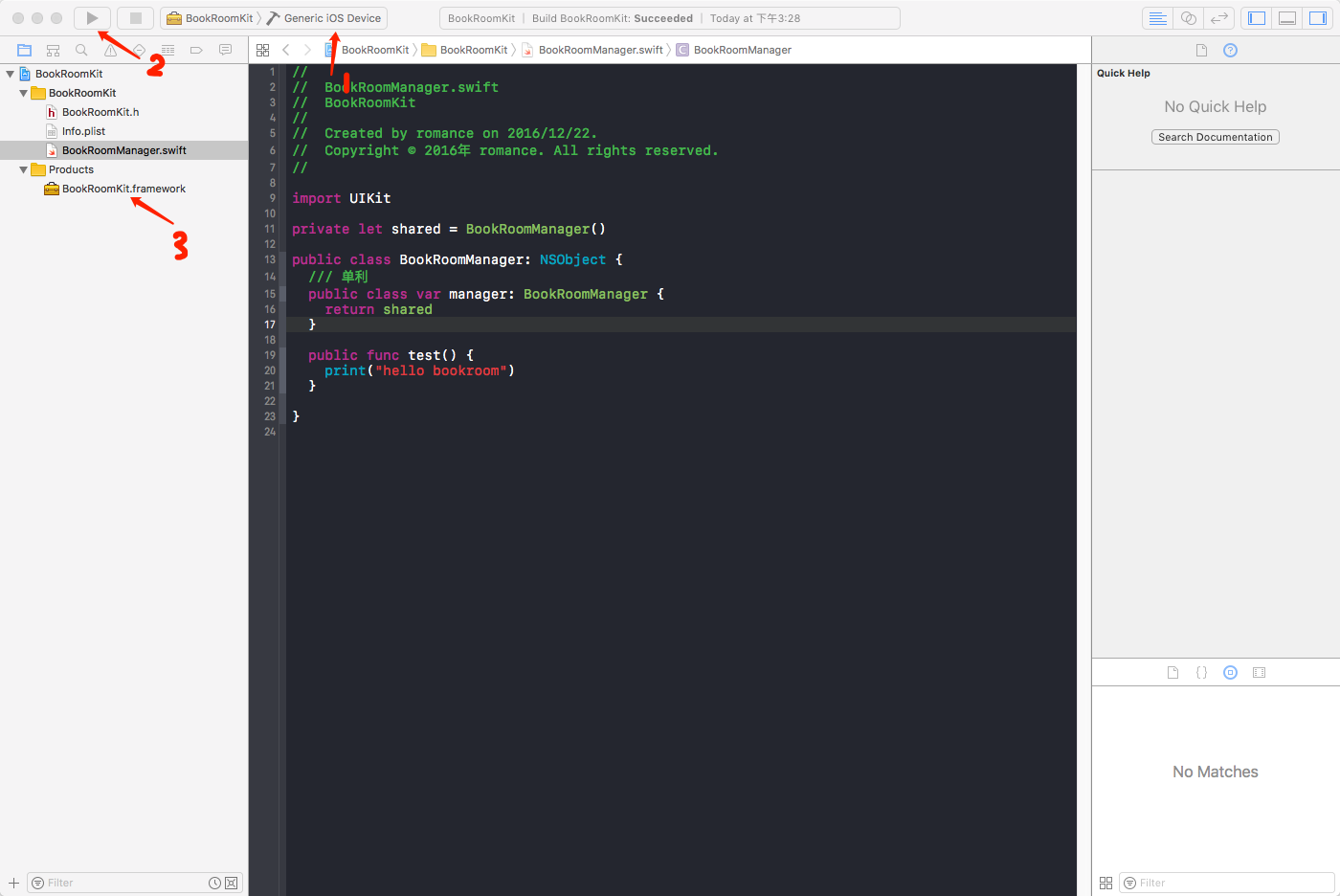The height and width of the screenshot is (896, 1340).
Task: Select the Find navigator magnifying glass
Action: click(81, 50)
